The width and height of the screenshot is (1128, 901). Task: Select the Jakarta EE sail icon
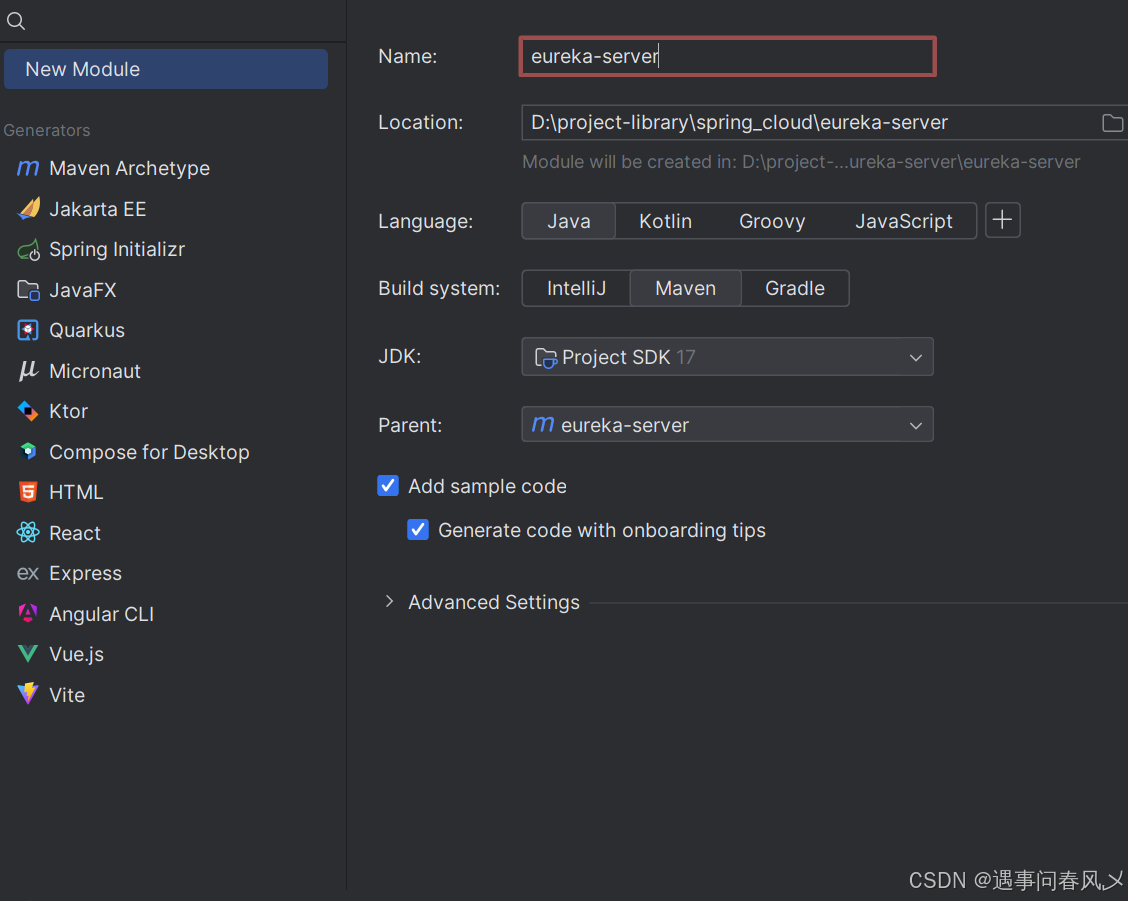[29, 209]
